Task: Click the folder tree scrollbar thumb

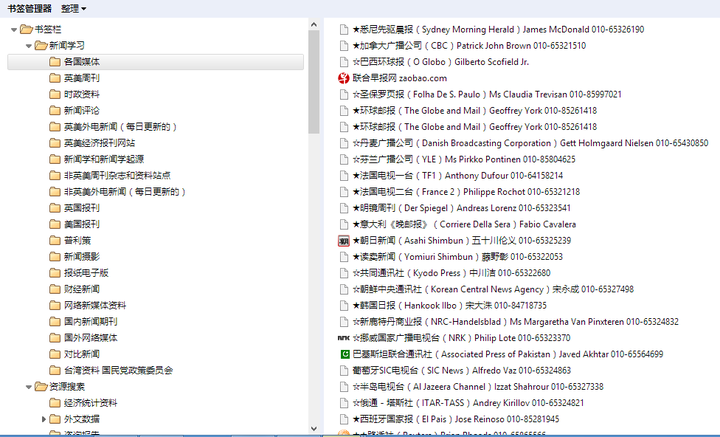Action: pyautogui.click(x=314, y=82)
